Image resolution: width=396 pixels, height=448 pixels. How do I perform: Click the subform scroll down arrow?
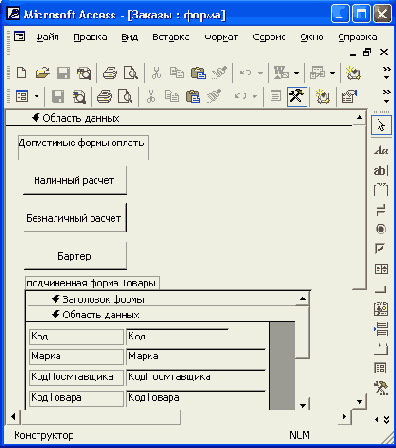click(303, 405)
